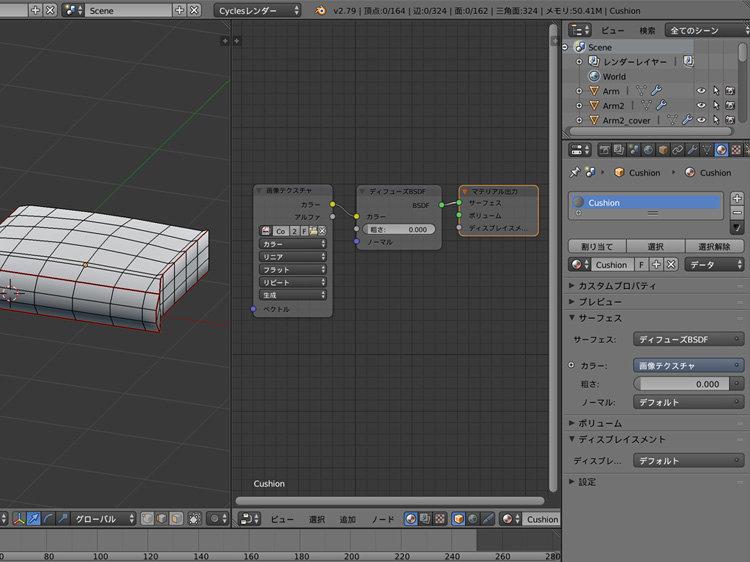Open the Modifiers wrench tab in properties
Screen dimensions: 750x562
(x=691, y=150)
